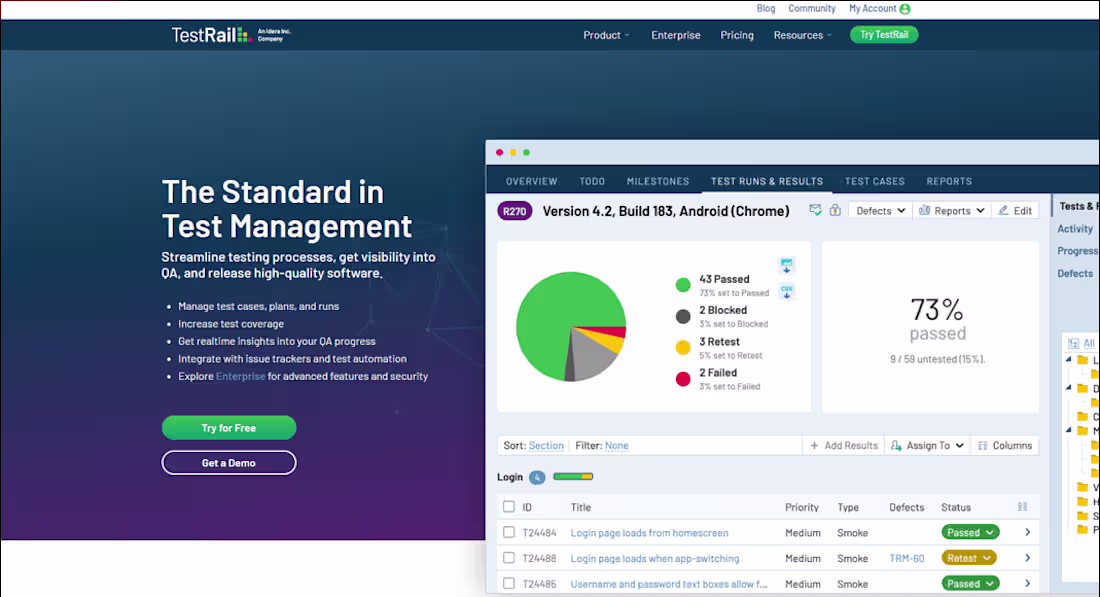Screen dimensions: 1100x597
Task: Open the Defects dropdown
Action: [x=879, y=210]
